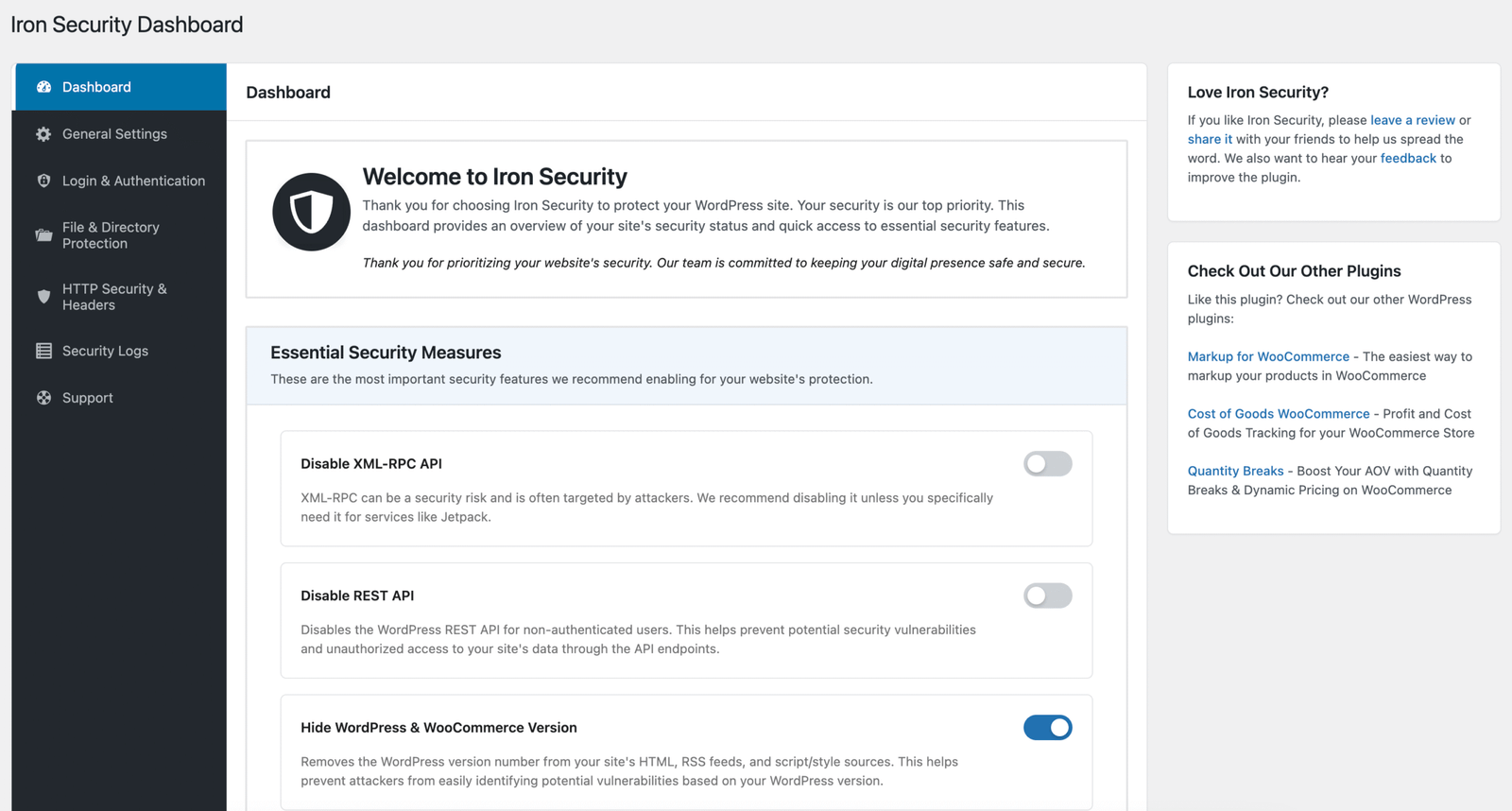Click the 'Disable REST API' label
1512x811 pixels.
click(x=357, y=595)
